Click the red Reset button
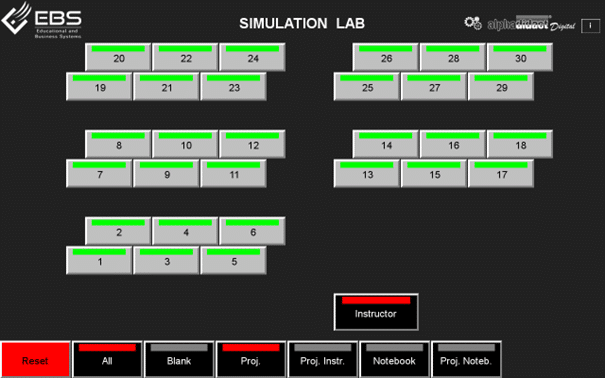The width and height of the screenshot is (605, 378). tap(35, 359)
